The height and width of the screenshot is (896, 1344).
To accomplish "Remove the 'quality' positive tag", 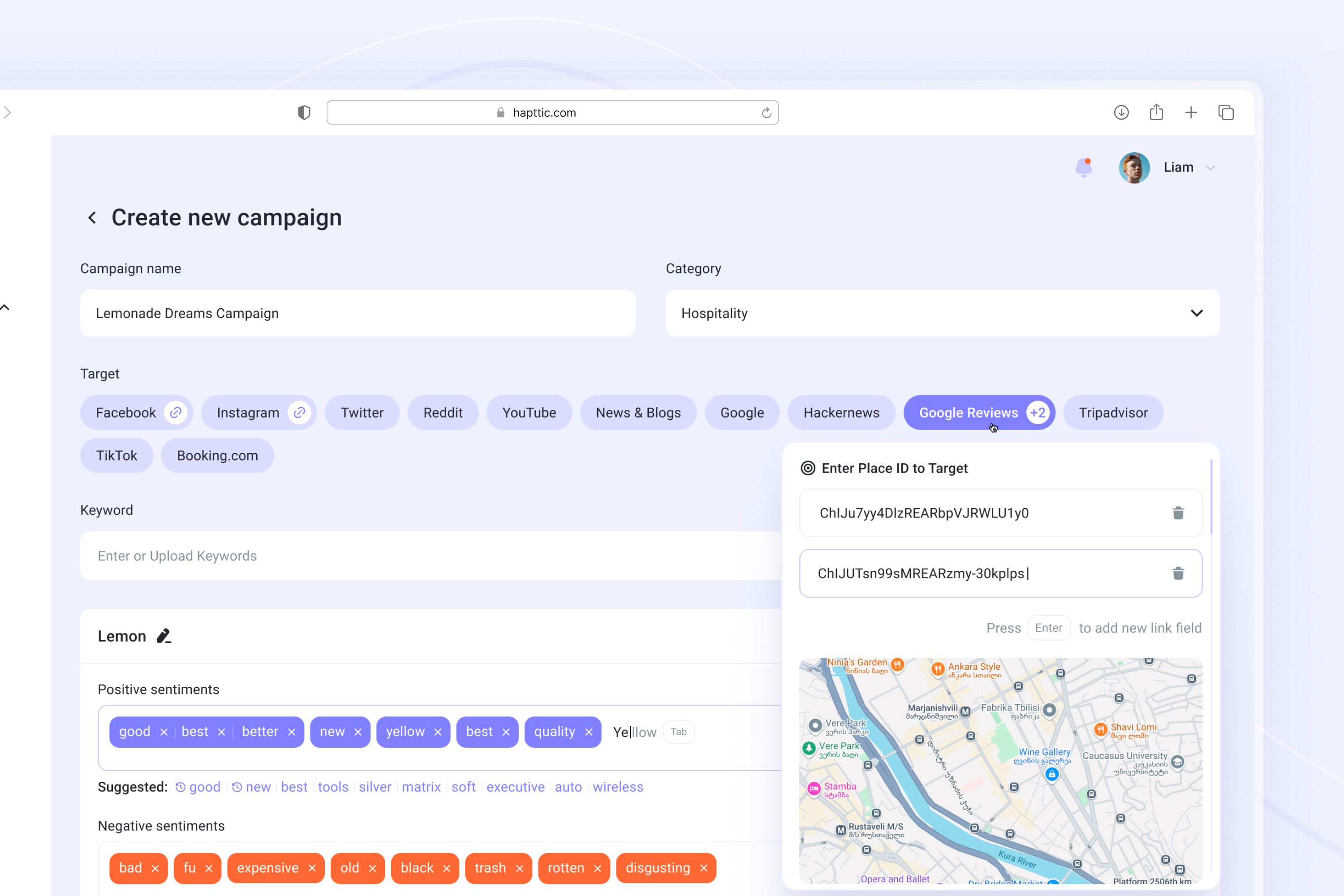I will 589,732.
